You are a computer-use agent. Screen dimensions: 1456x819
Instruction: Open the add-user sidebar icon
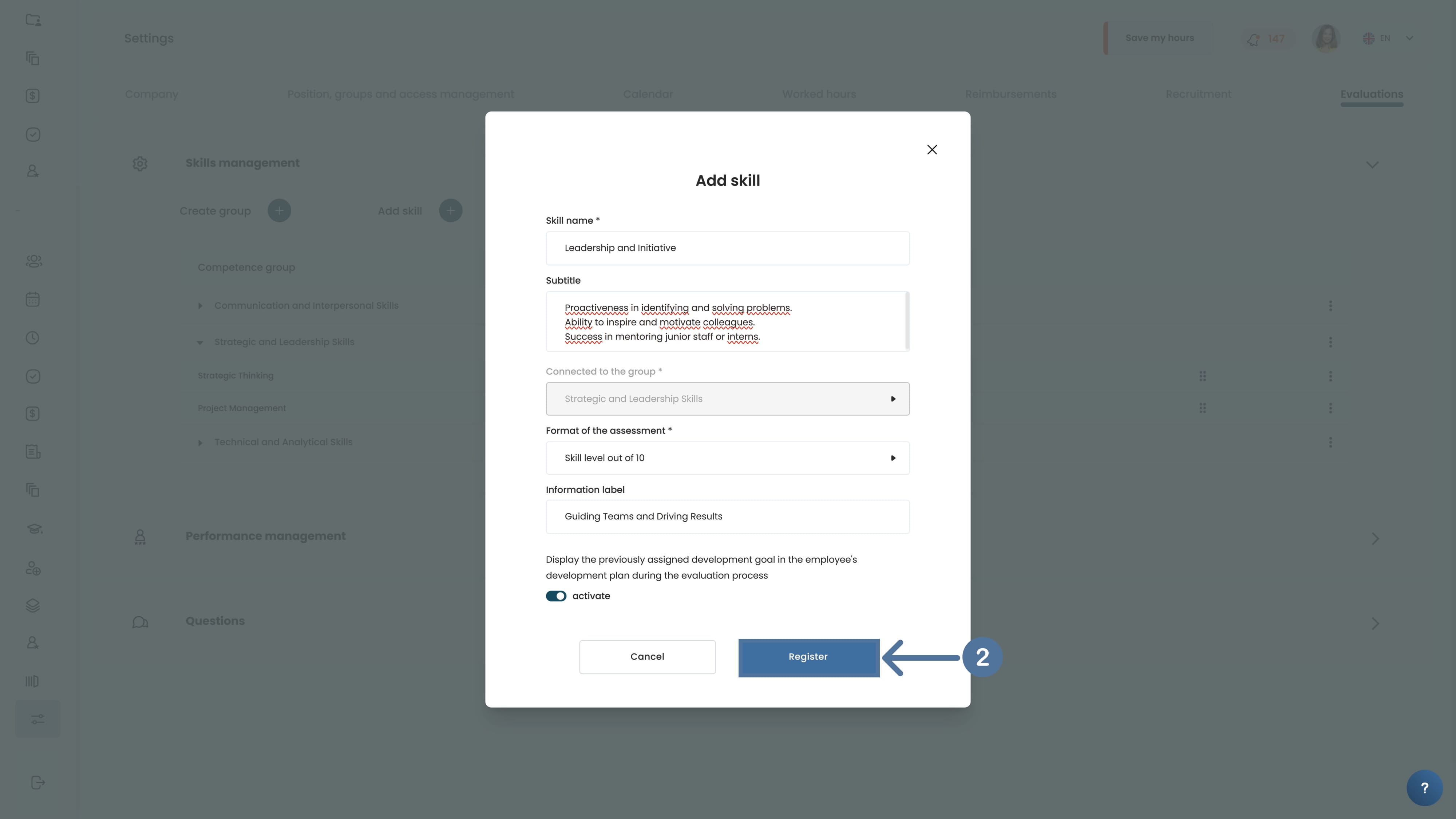(x=33, y=568)
